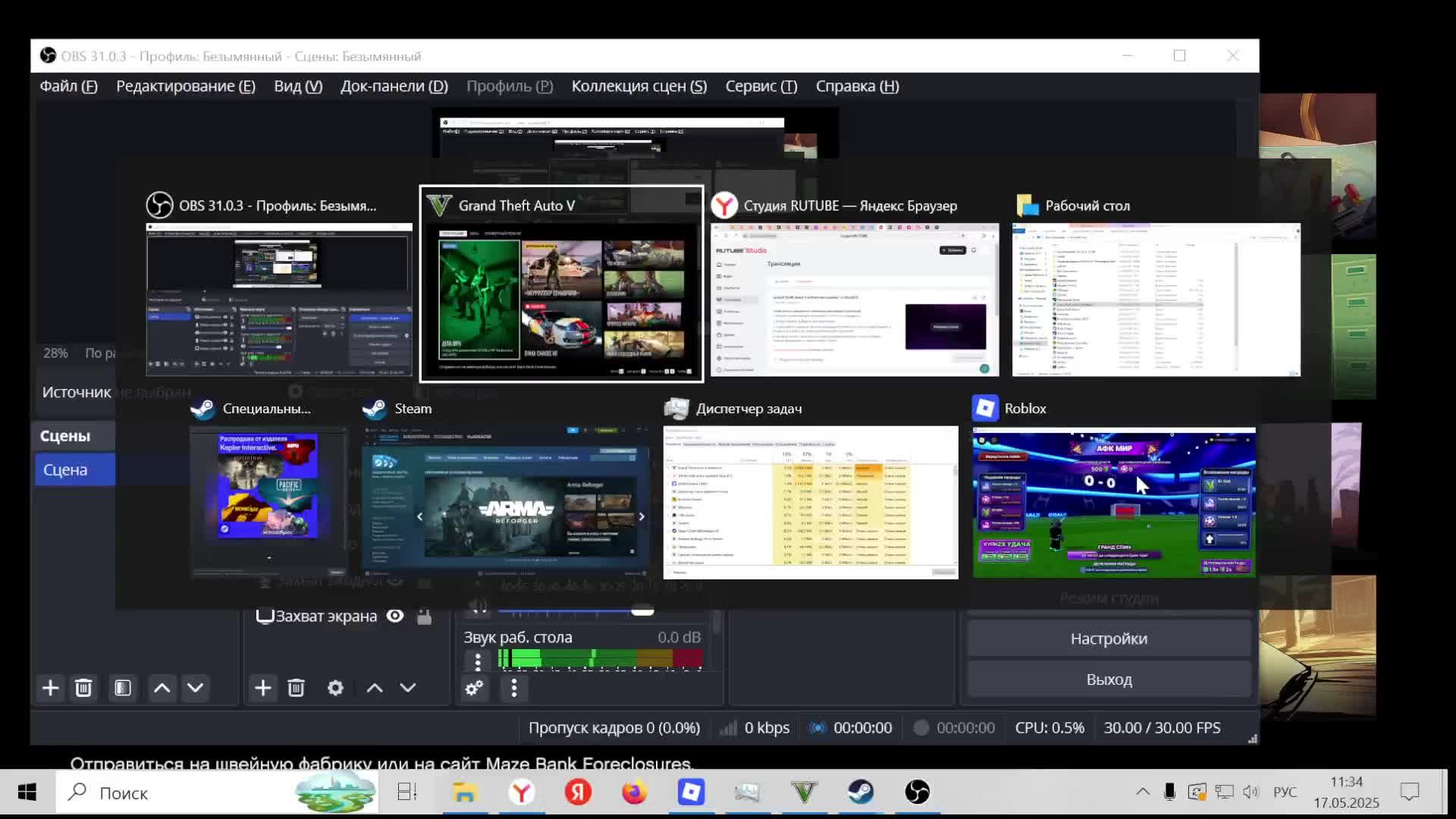Open the Редактирование menu
Image resolution: width=1456 pixels, height=819 pixels.
(x=186, y=86)
